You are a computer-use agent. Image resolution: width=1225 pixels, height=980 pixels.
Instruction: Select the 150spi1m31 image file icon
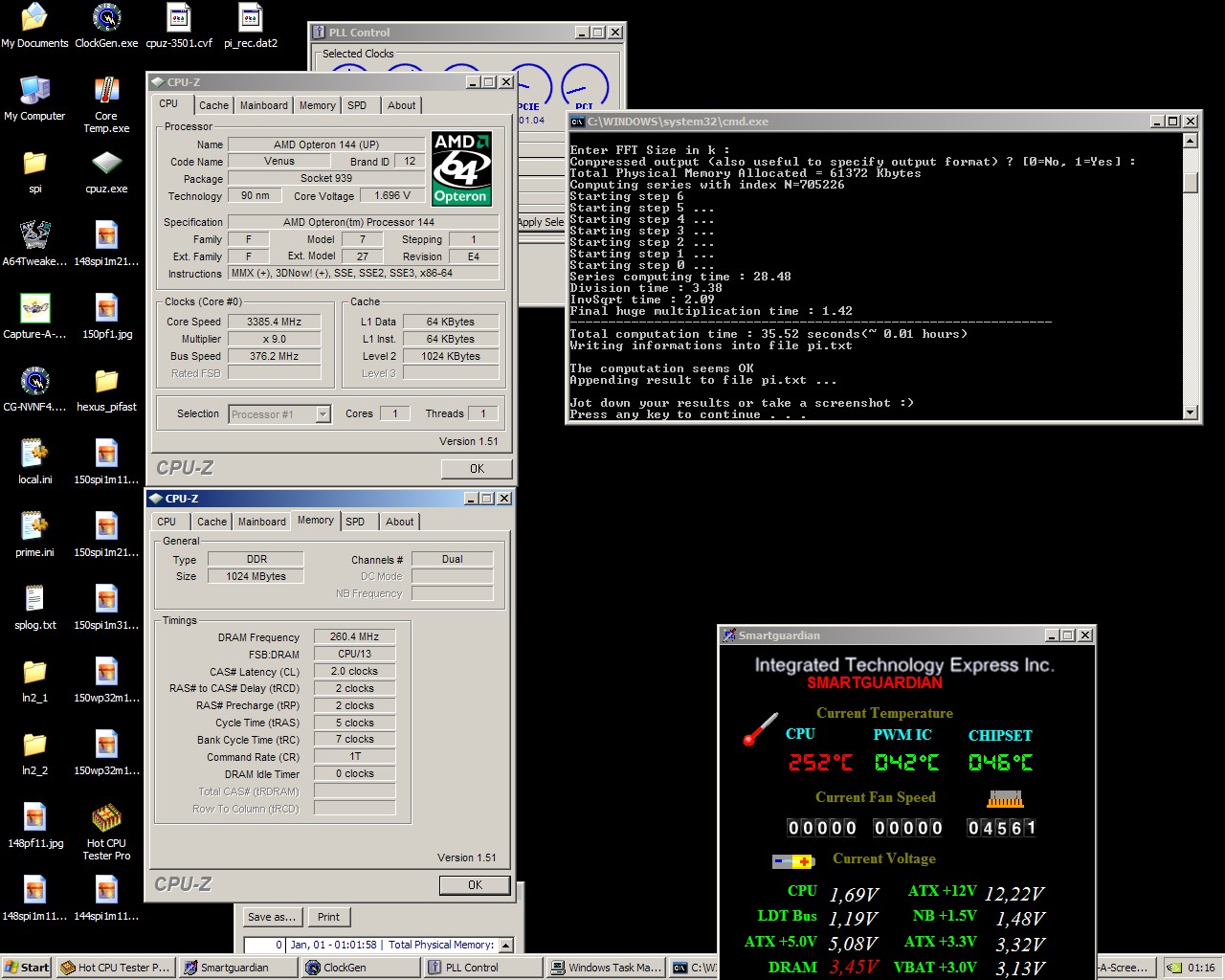(x=106, y=608)
